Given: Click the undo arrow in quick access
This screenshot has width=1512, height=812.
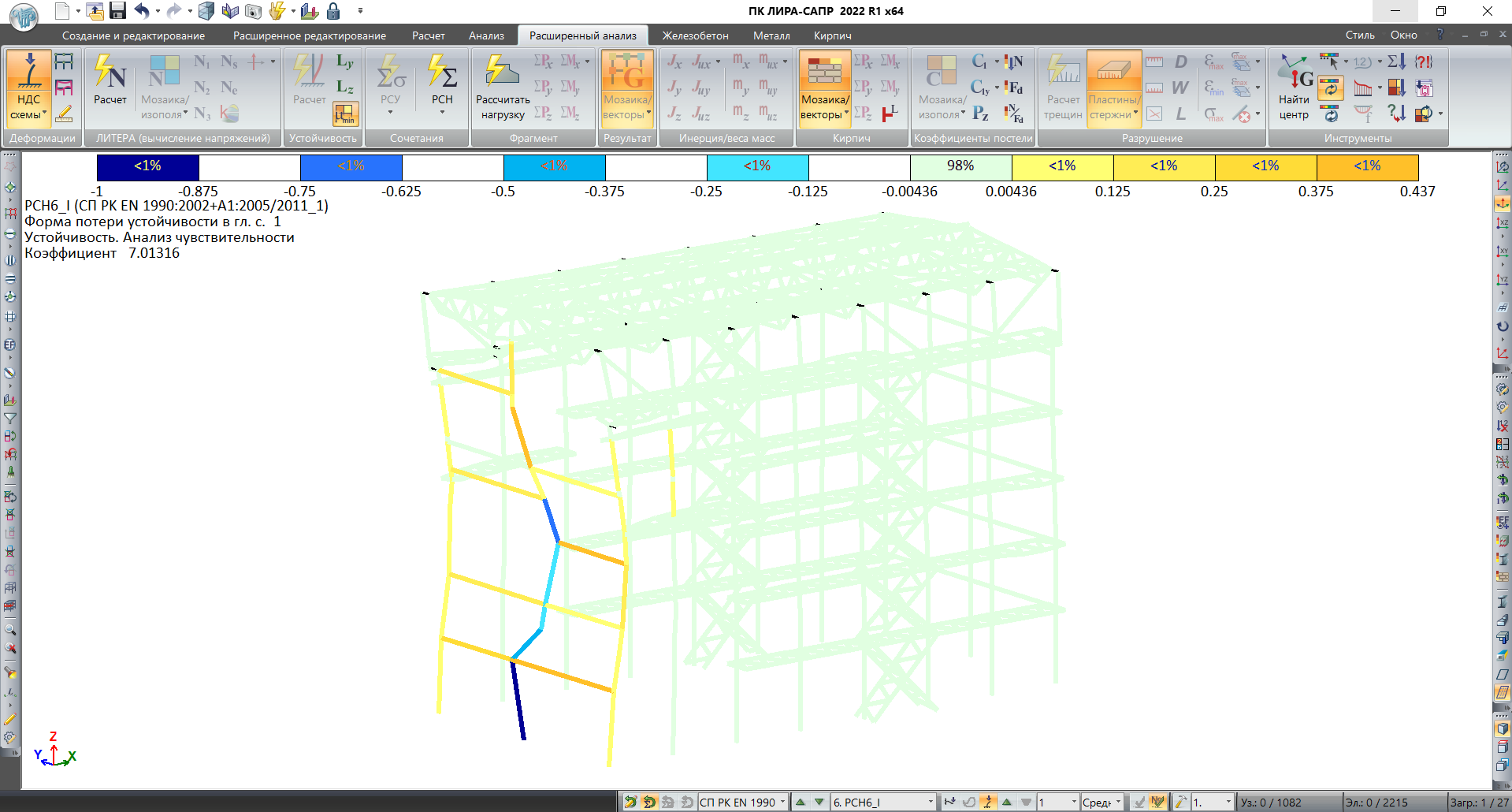Looking at the screenshot, I should pyautogui.click(x=142, y=11).
